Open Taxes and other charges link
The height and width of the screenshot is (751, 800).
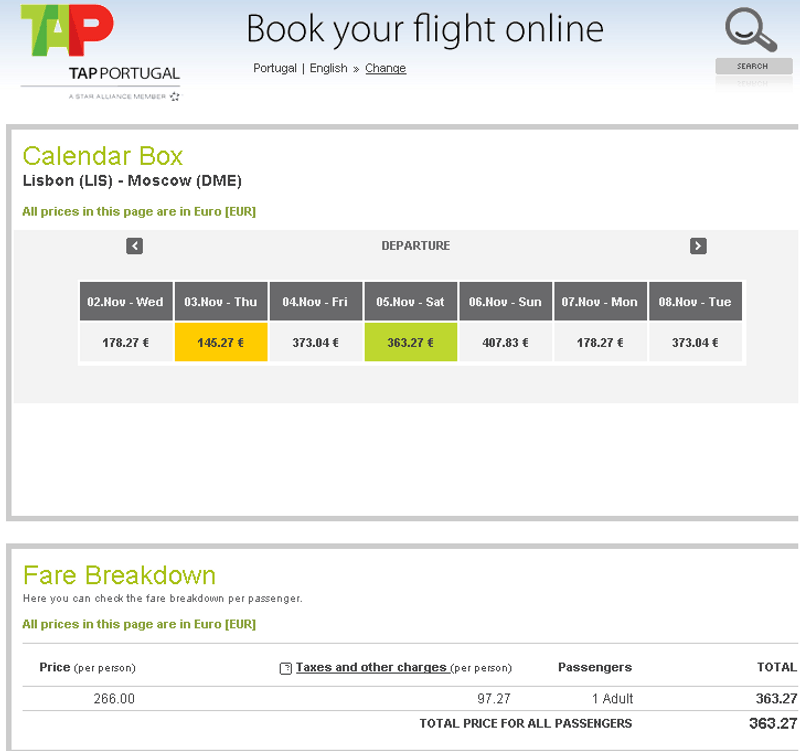pyautogui.click(x=371, y=667)
